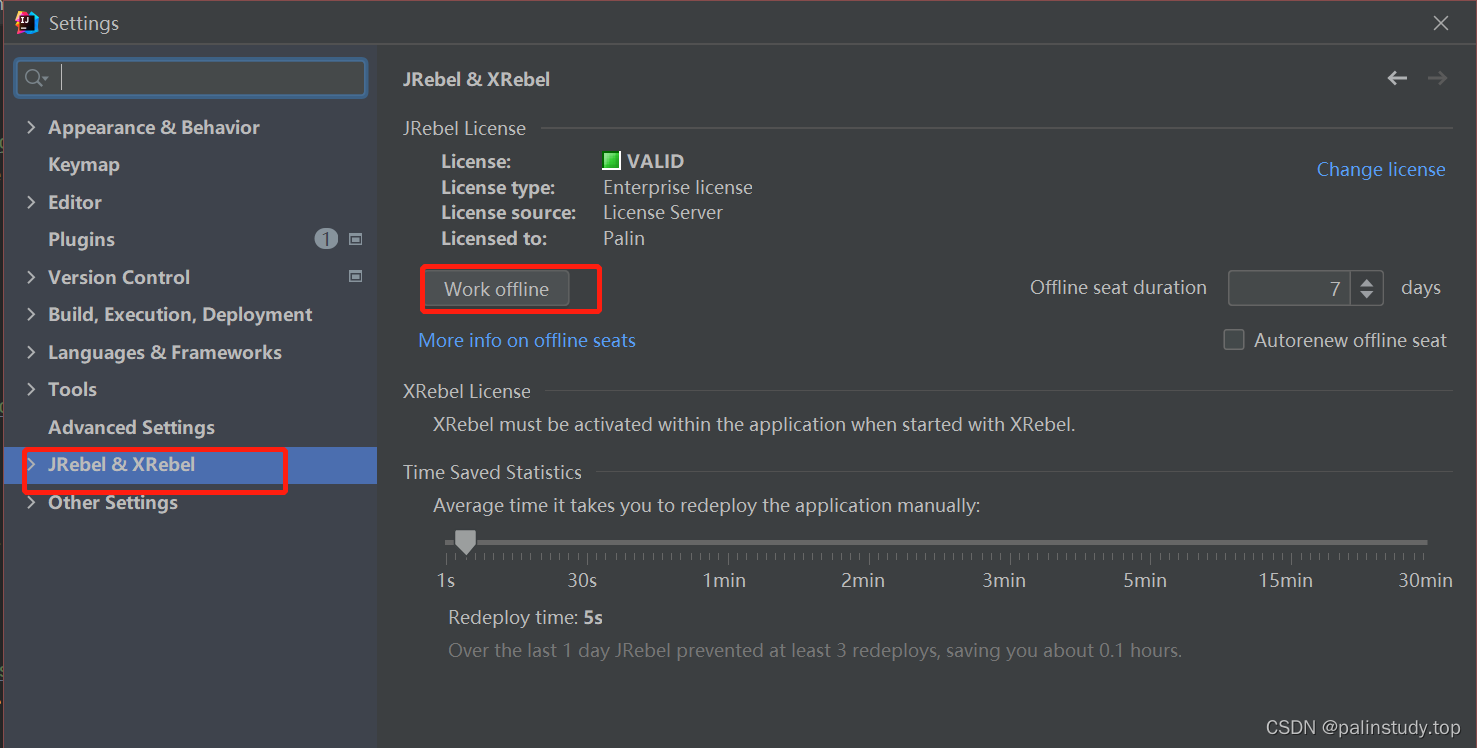The height and width of the screenshot is (748, 1477).
Task: Click the IntelliJ IDEA logo icon in title bar
Action: pyautogui.click(x=27, y=22)
